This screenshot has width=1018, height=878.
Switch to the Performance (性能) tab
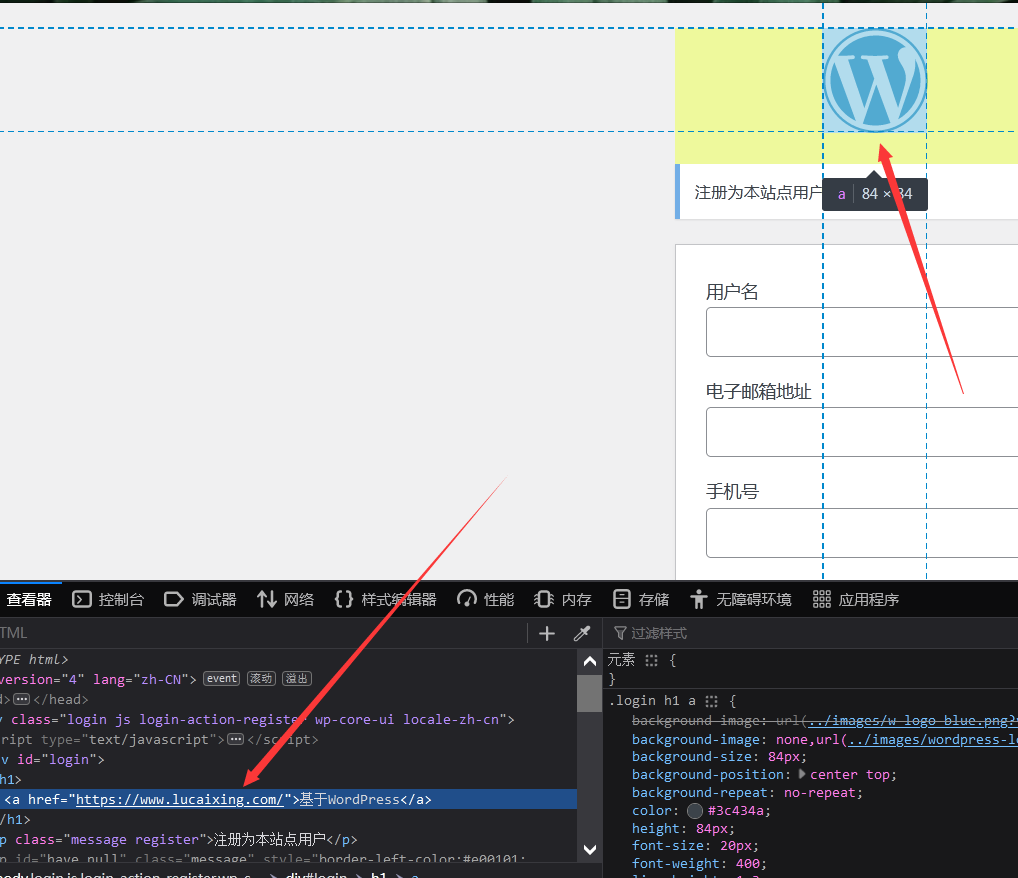click(x=486, y=599)
